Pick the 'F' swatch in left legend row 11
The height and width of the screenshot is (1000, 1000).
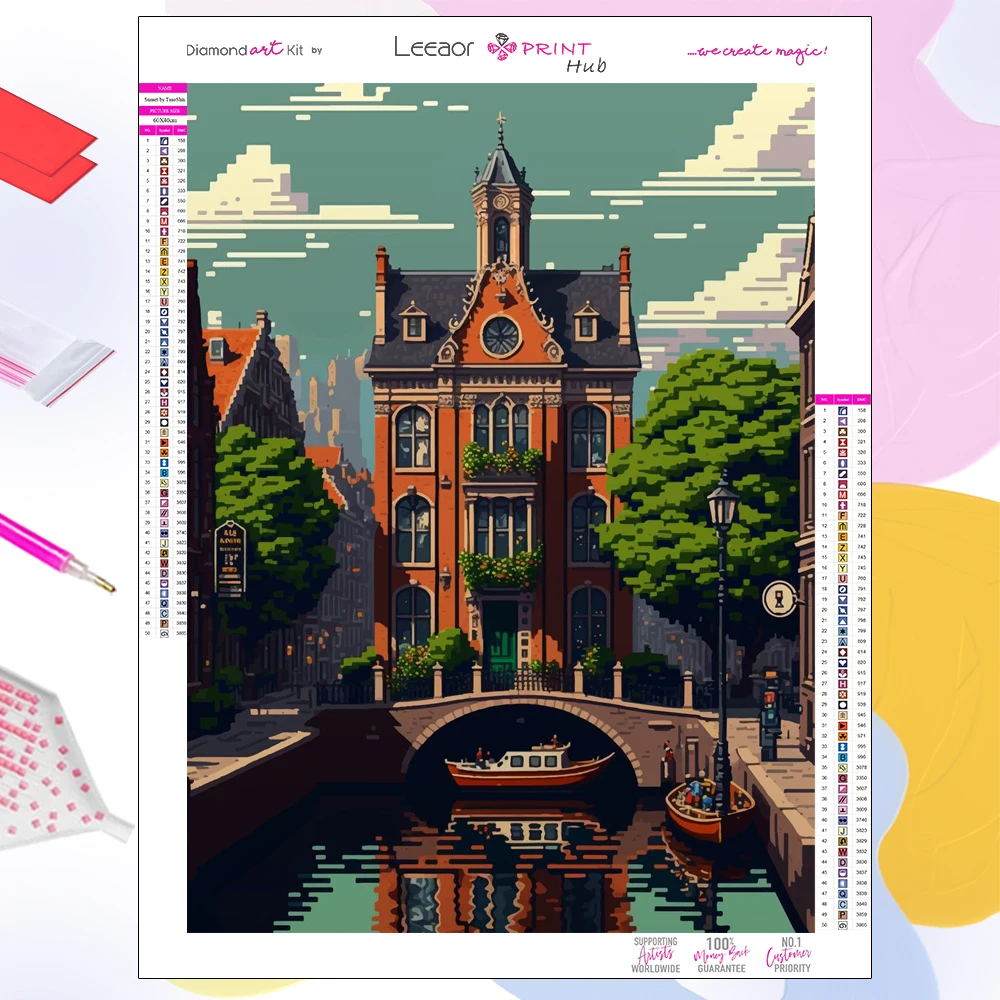164,241
